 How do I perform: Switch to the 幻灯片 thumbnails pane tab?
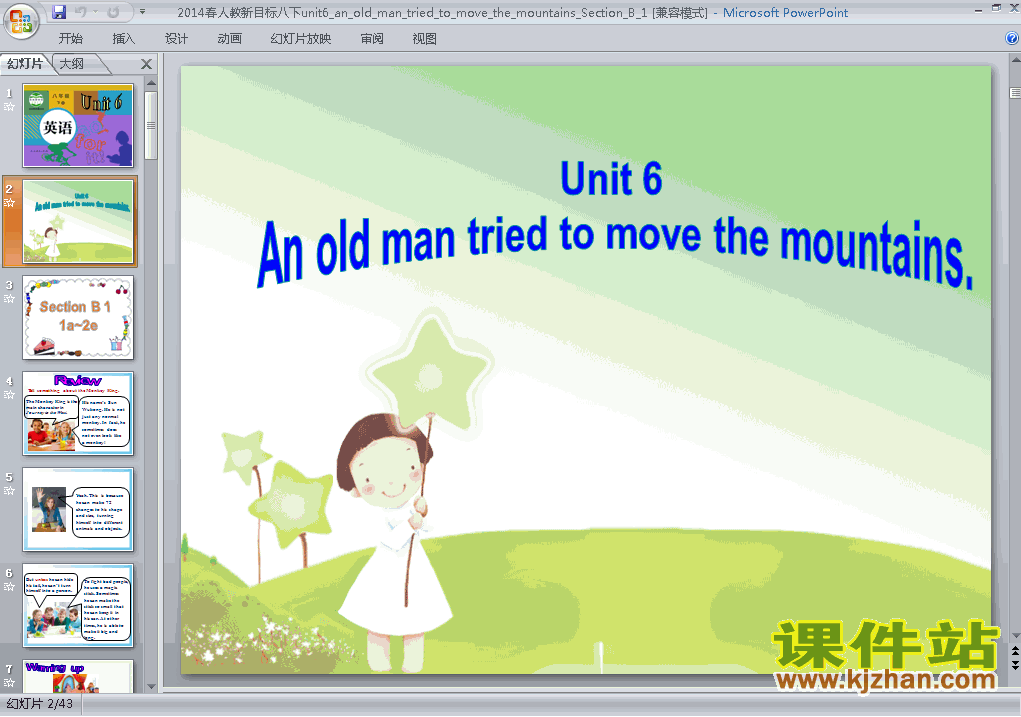click(25, 63)
